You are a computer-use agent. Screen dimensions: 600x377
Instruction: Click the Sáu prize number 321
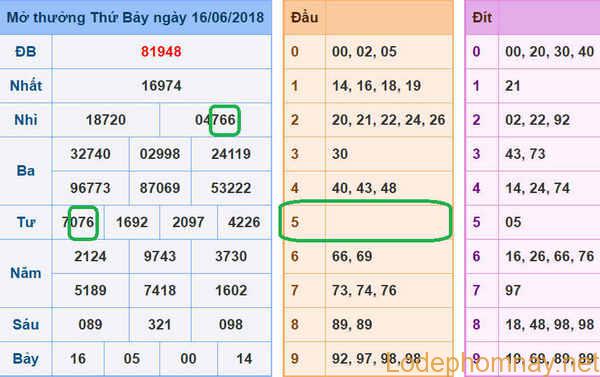160,325
